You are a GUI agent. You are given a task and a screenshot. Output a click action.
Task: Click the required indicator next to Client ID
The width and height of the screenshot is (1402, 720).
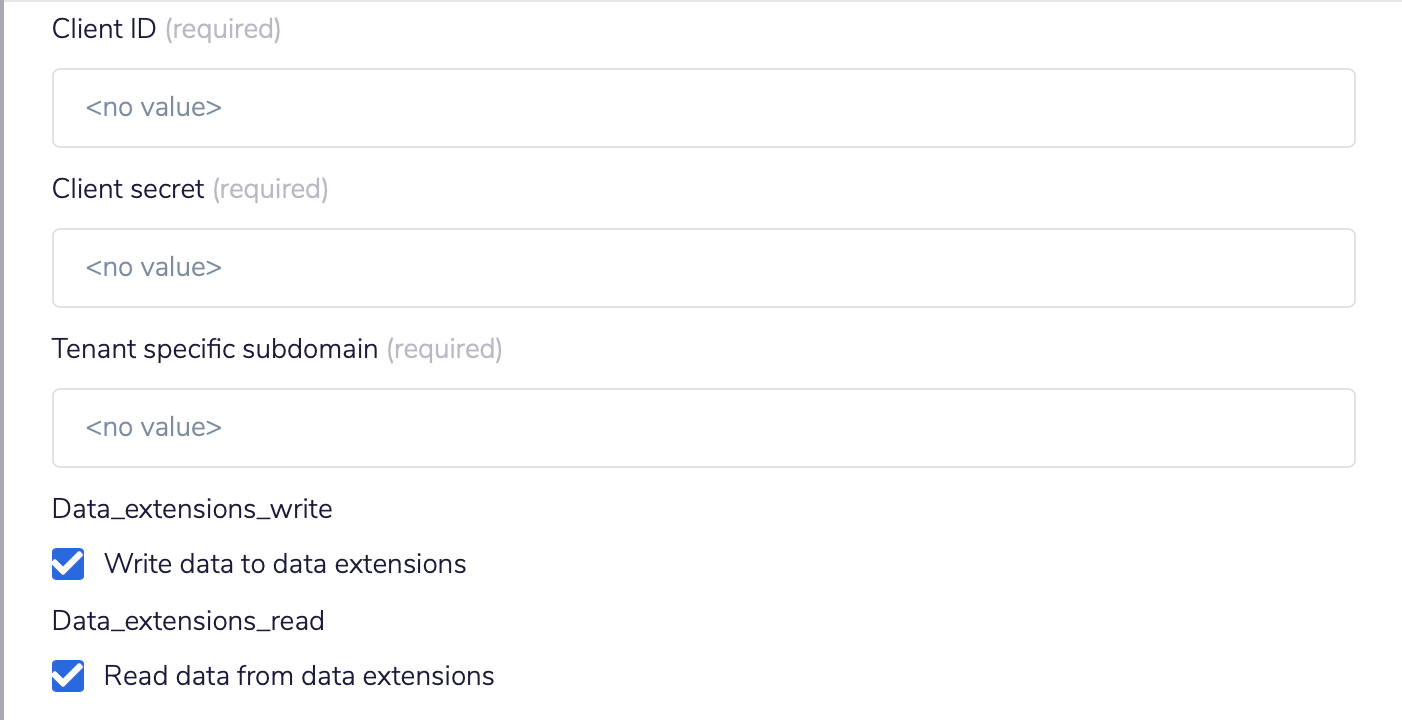click(222, 29)
